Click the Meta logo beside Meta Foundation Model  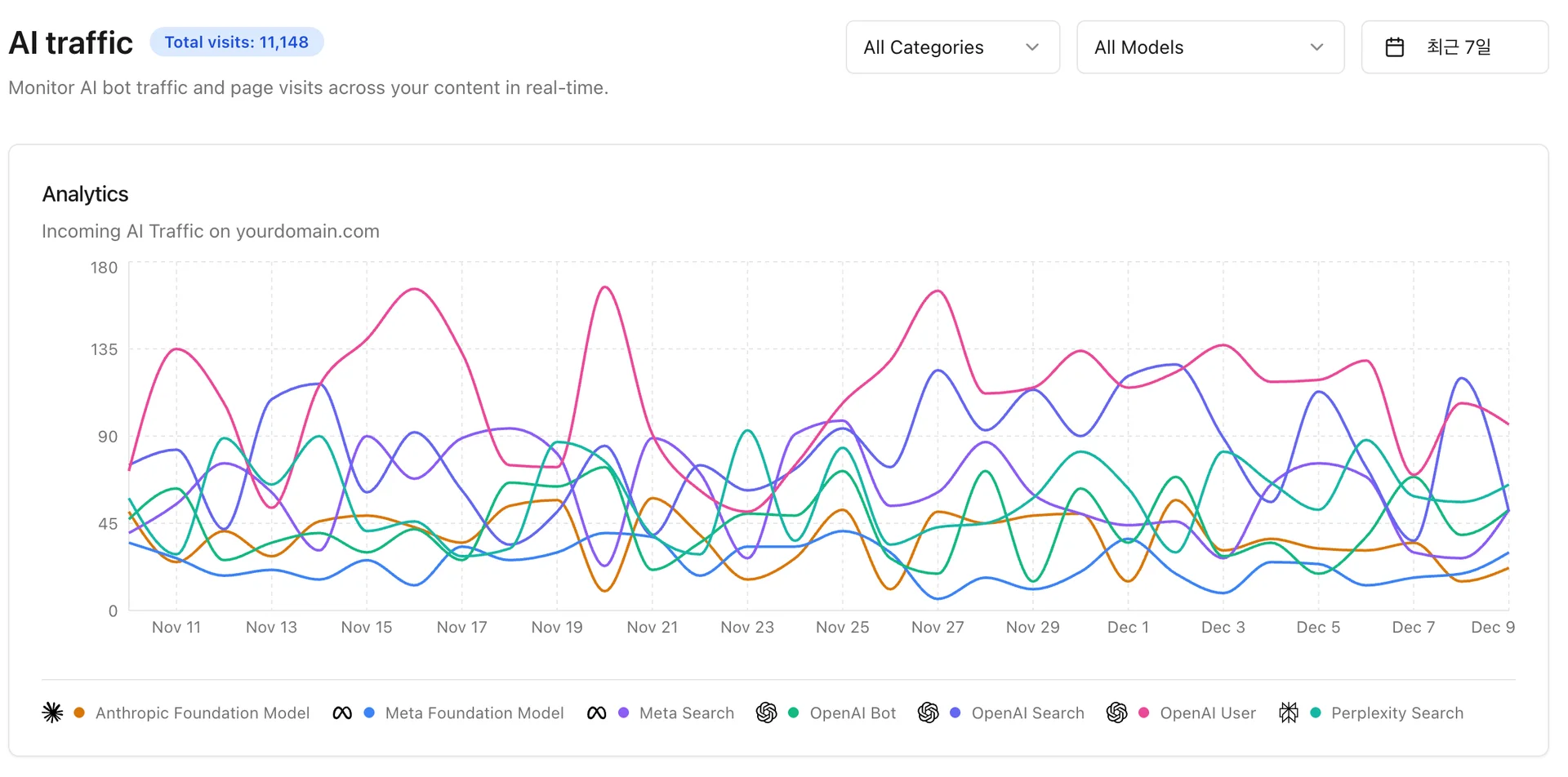pos(342,713)
